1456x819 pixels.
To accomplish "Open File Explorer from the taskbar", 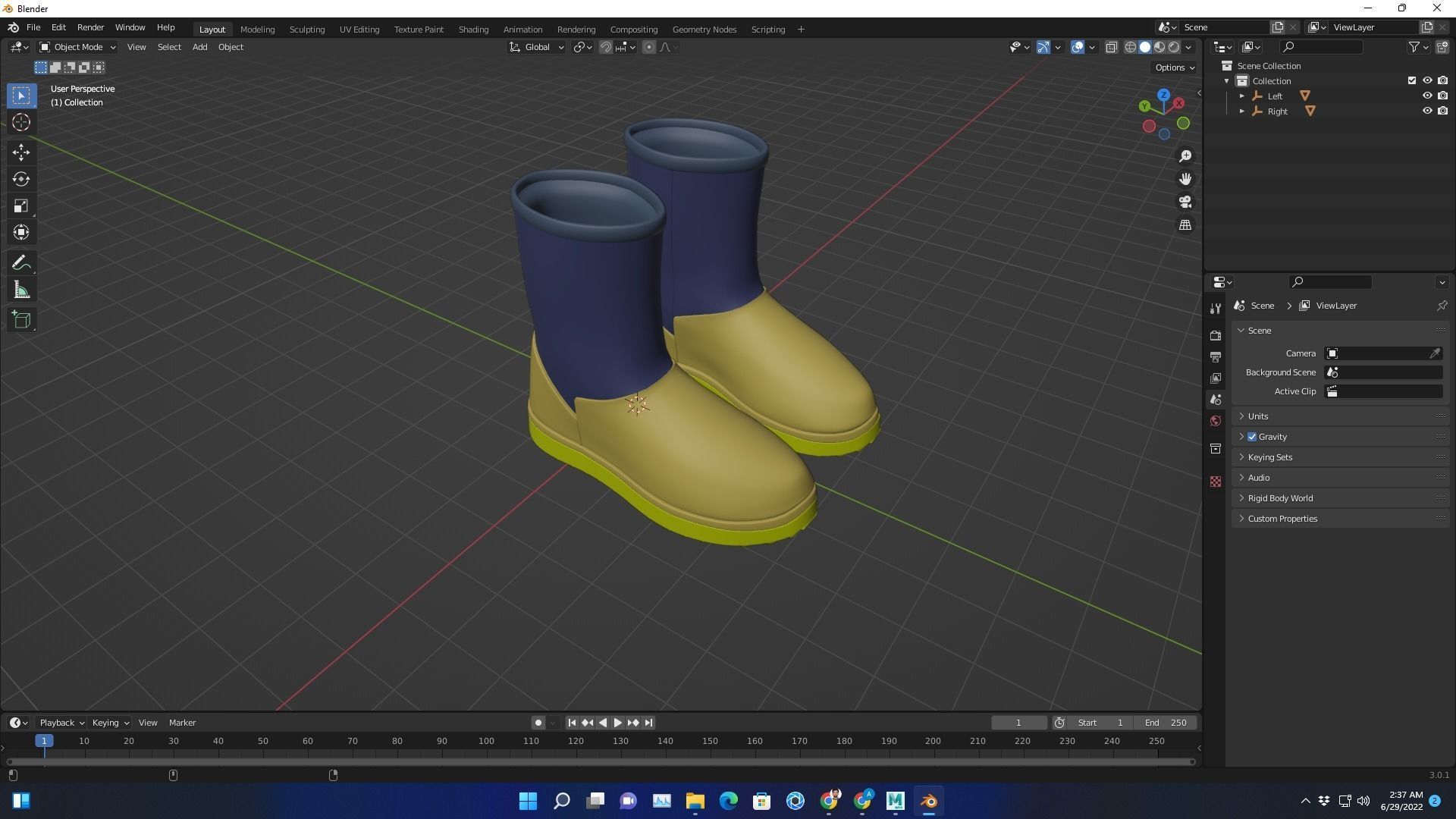I will (x=695, y=801).
